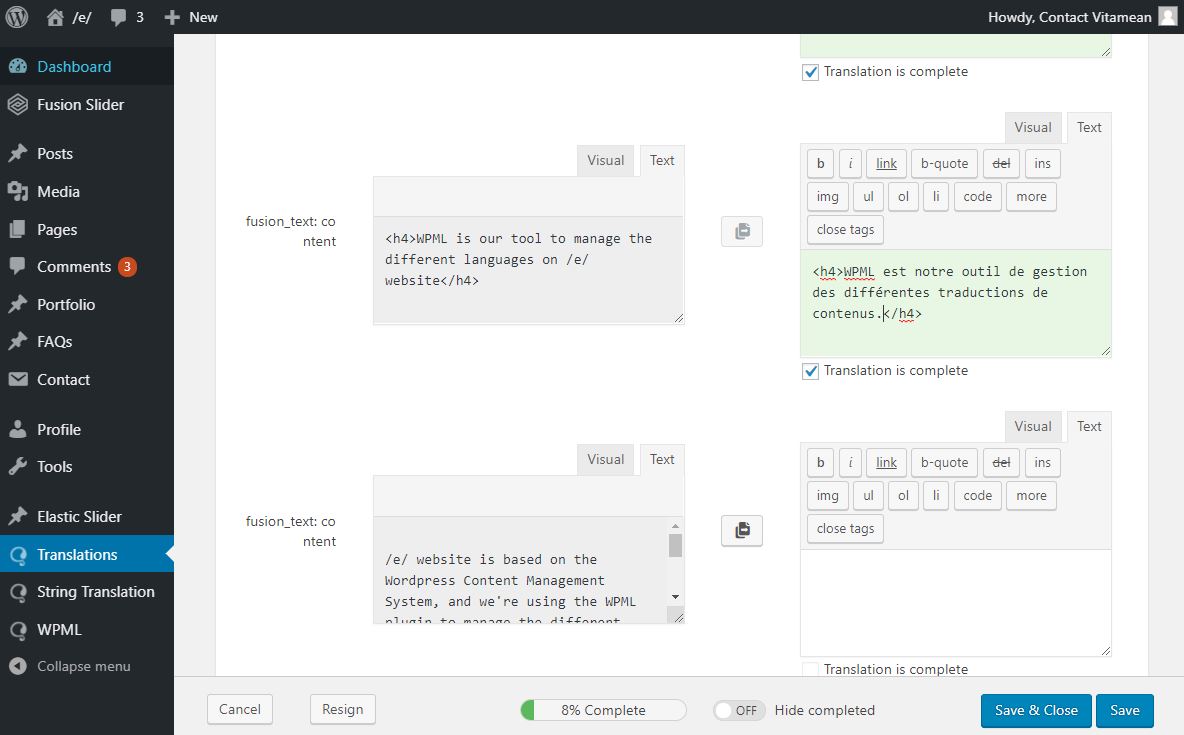Uncheck Translation is complete above WPML editor
The image size is (1184, 735).
pos(810,73)
